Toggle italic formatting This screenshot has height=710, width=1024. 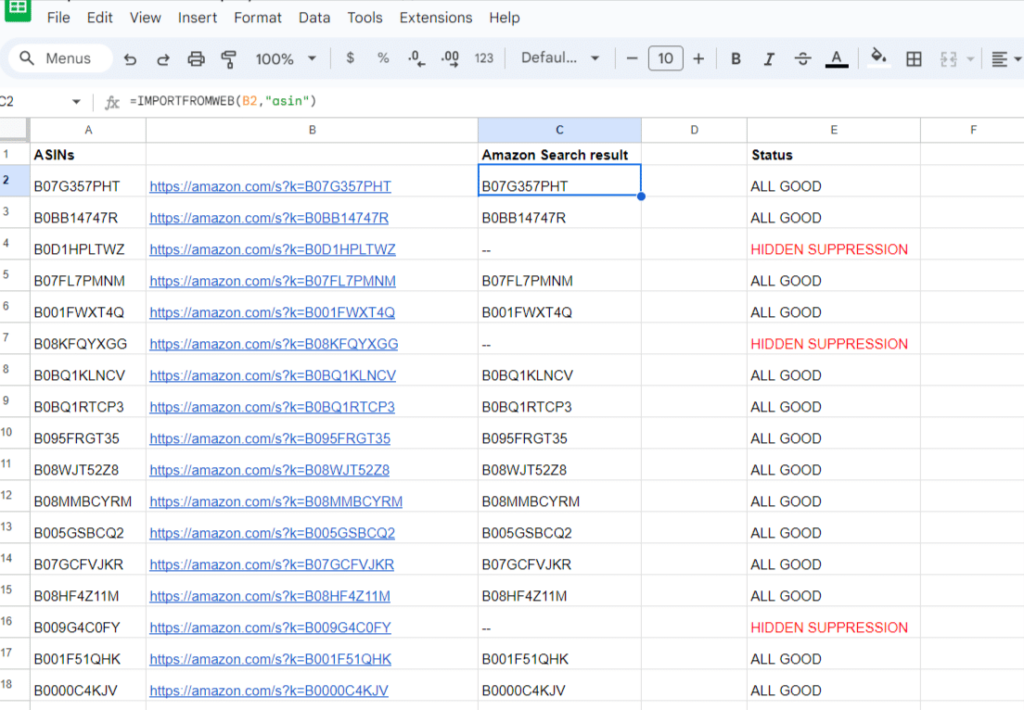tap(769, 59)
